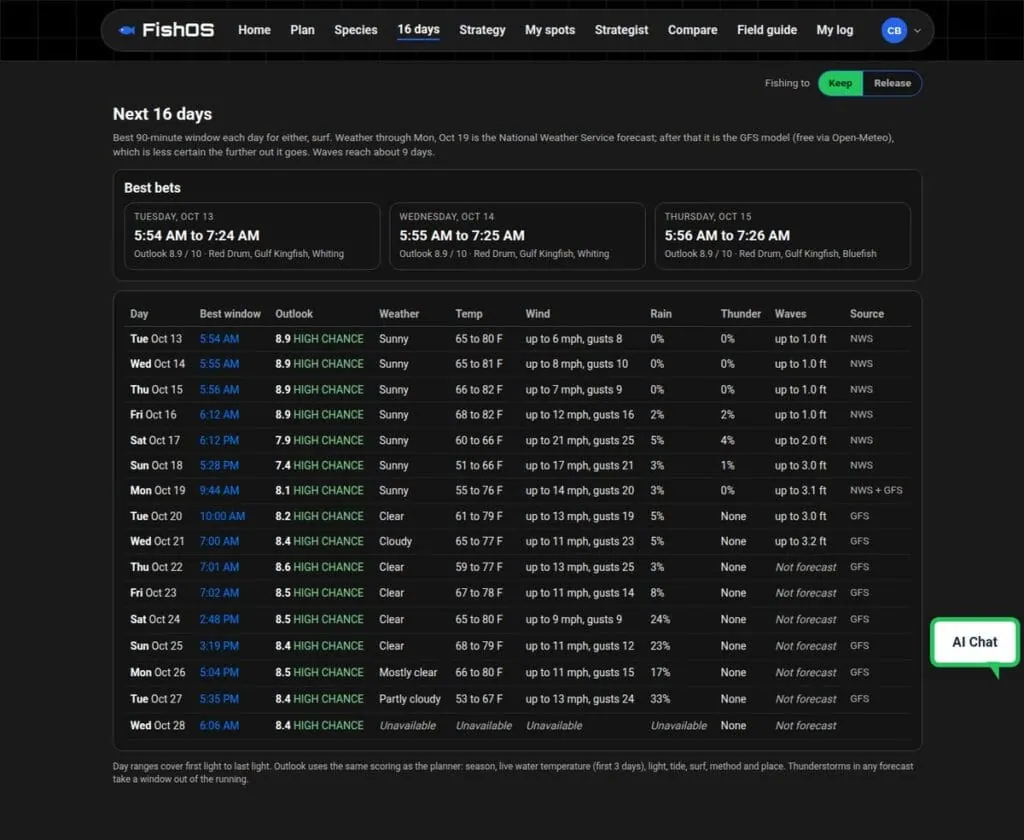Open the 5:35 PM window for Tue Oct 27
The height and width of the screenshot is (840, 1024).
(219, 699)
